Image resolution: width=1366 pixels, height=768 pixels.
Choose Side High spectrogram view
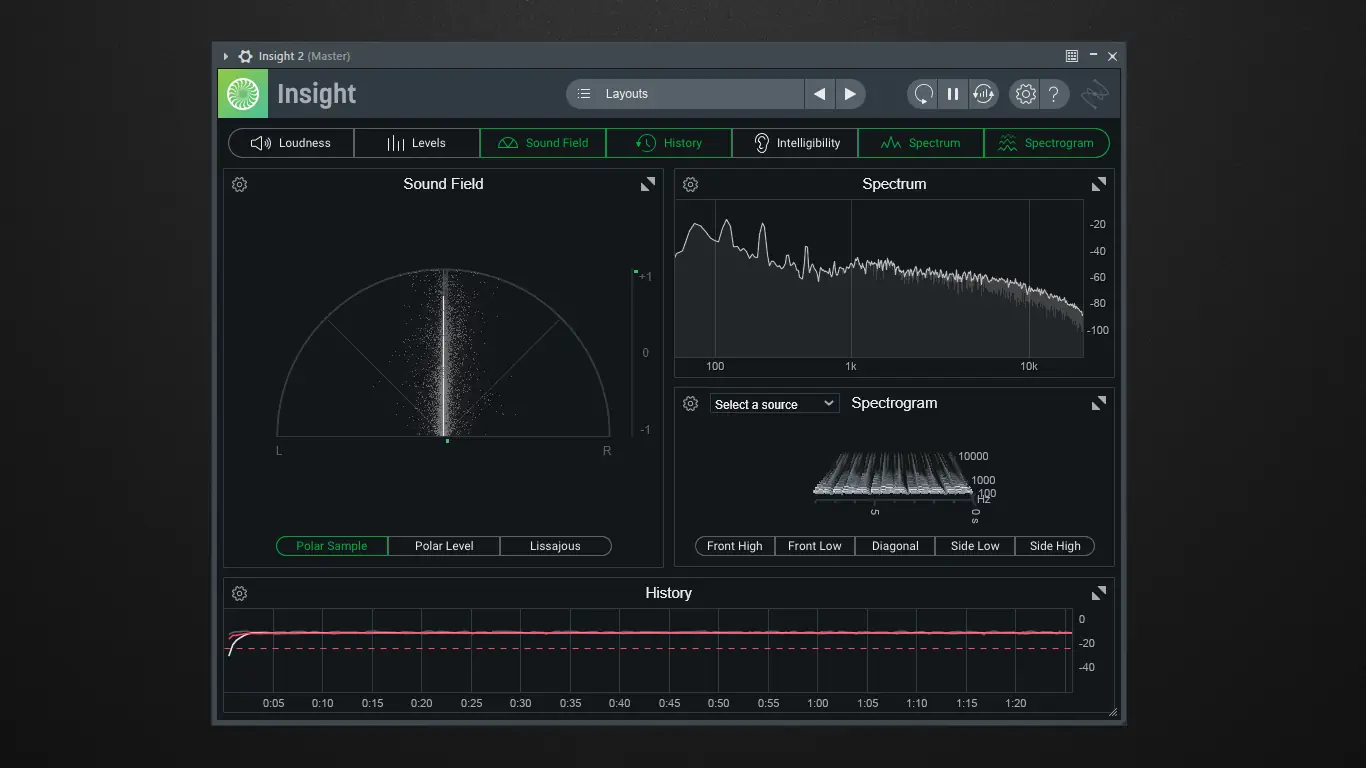1055,546
